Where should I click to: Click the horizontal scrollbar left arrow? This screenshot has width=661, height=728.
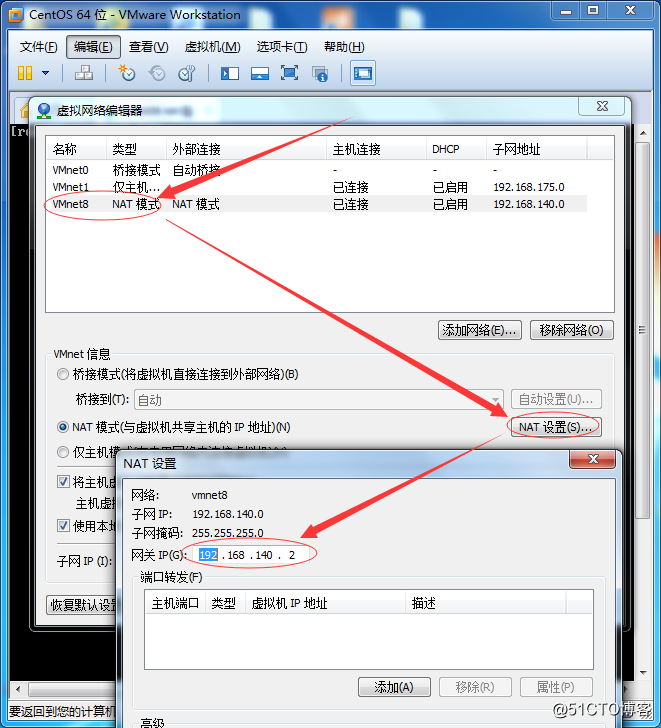(x=18, y=689)
